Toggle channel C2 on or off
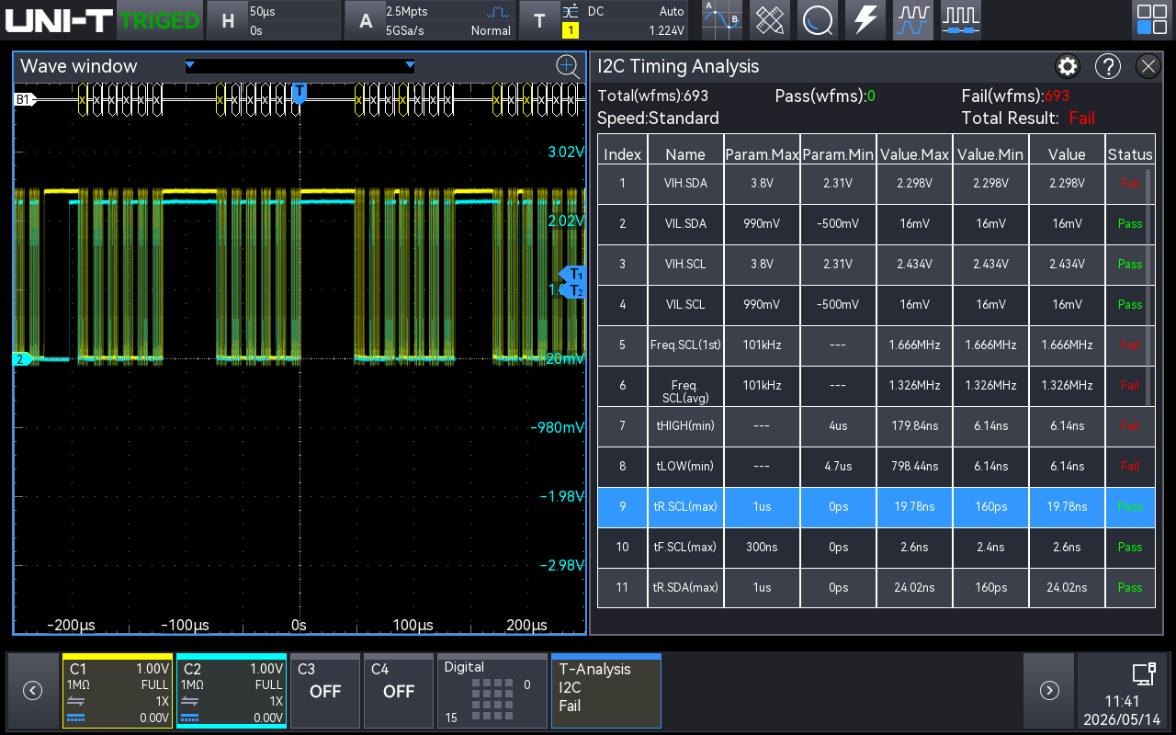 [232, 691]
